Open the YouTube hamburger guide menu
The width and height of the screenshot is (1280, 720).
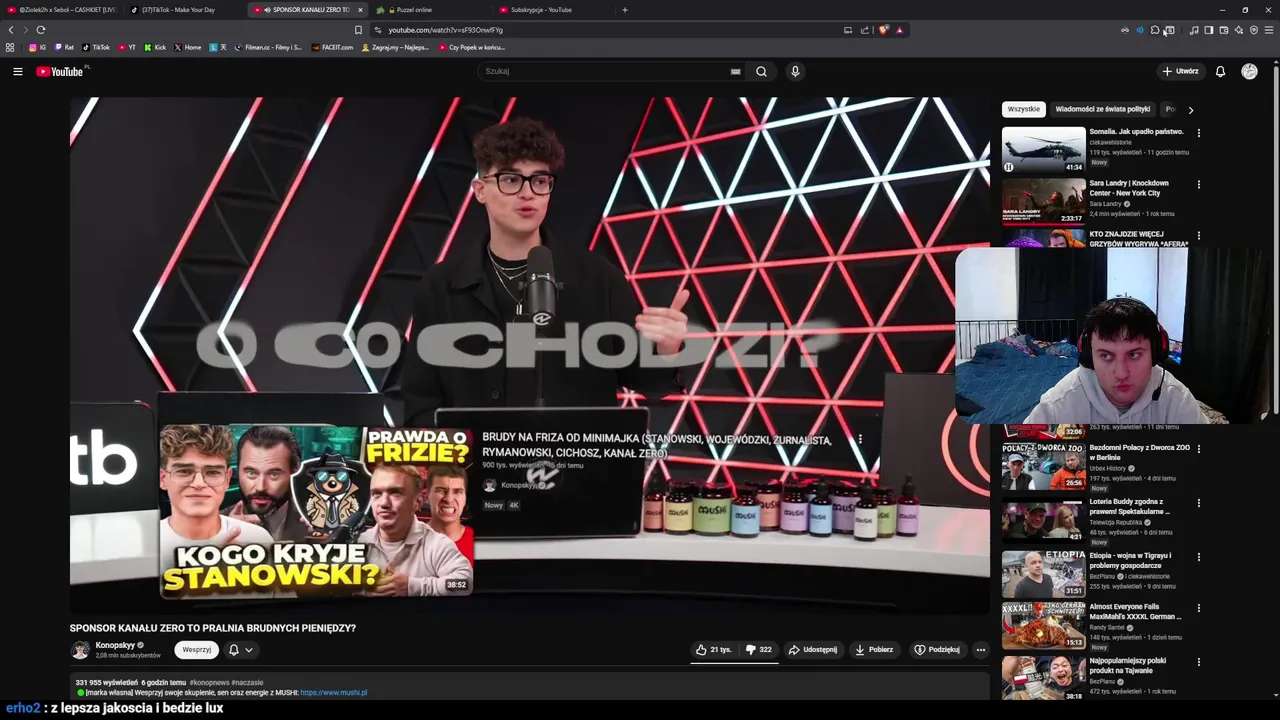(x=17, y=71)
